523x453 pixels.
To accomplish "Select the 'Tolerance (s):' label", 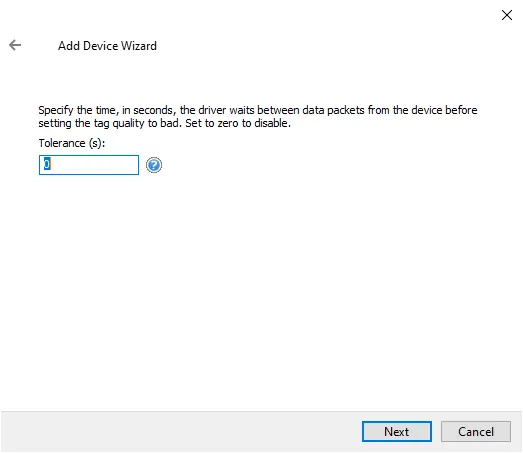I will (x=72, y=143).
